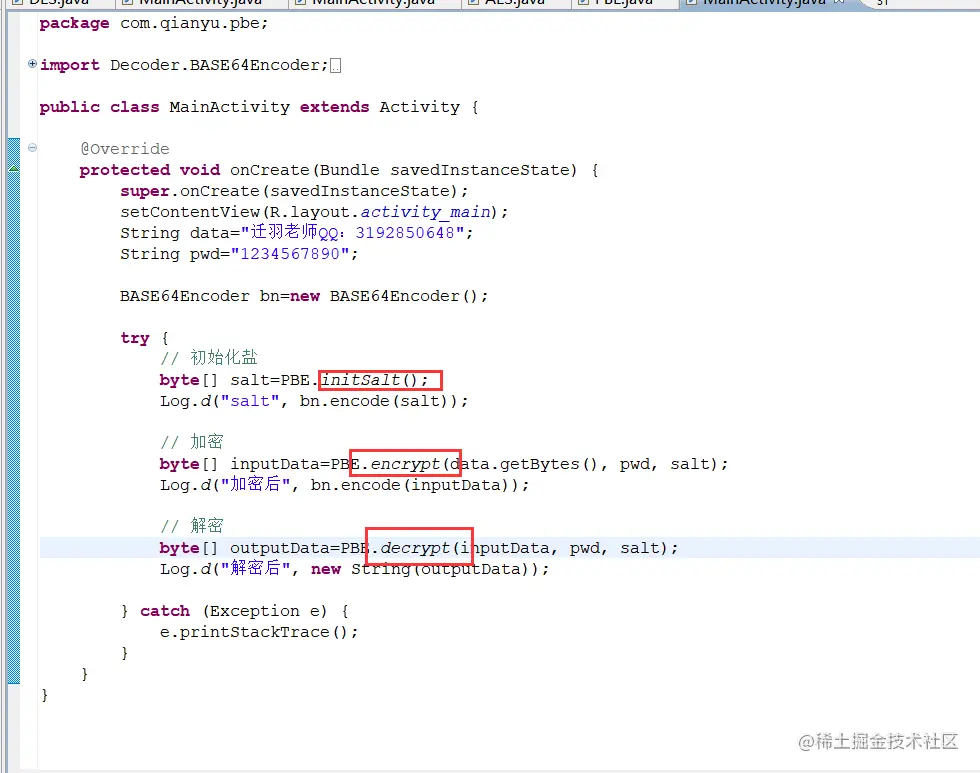Click 'activity_main' in setContentView call

425,212
